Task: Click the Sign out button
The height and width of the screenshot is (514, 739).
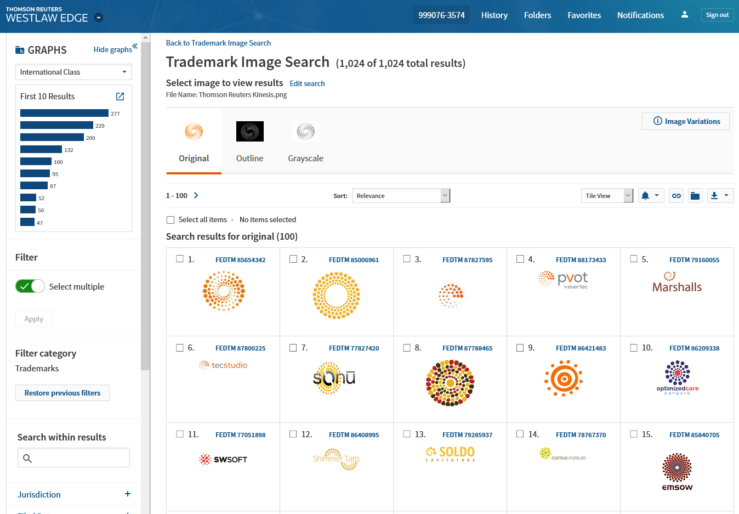Action: point(717,15)
